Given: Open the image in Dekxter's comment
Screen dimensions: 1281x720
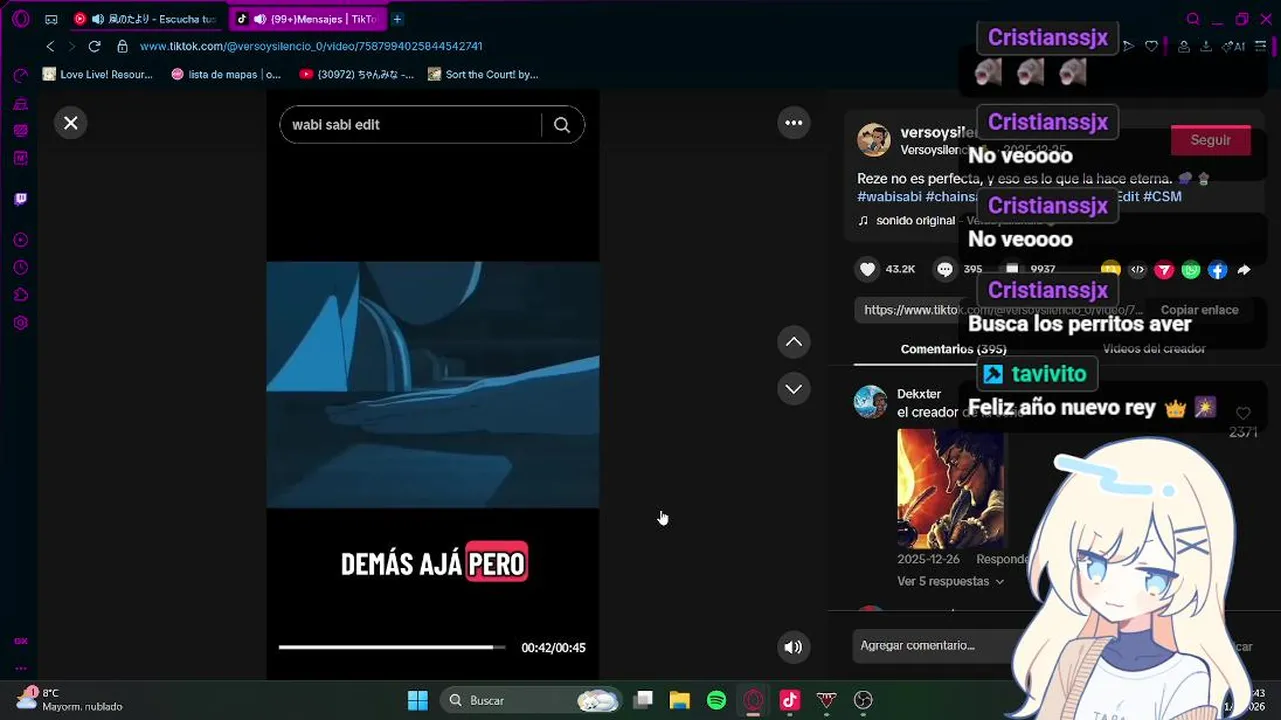Looking at the screenshot, I should coord(950,488).
